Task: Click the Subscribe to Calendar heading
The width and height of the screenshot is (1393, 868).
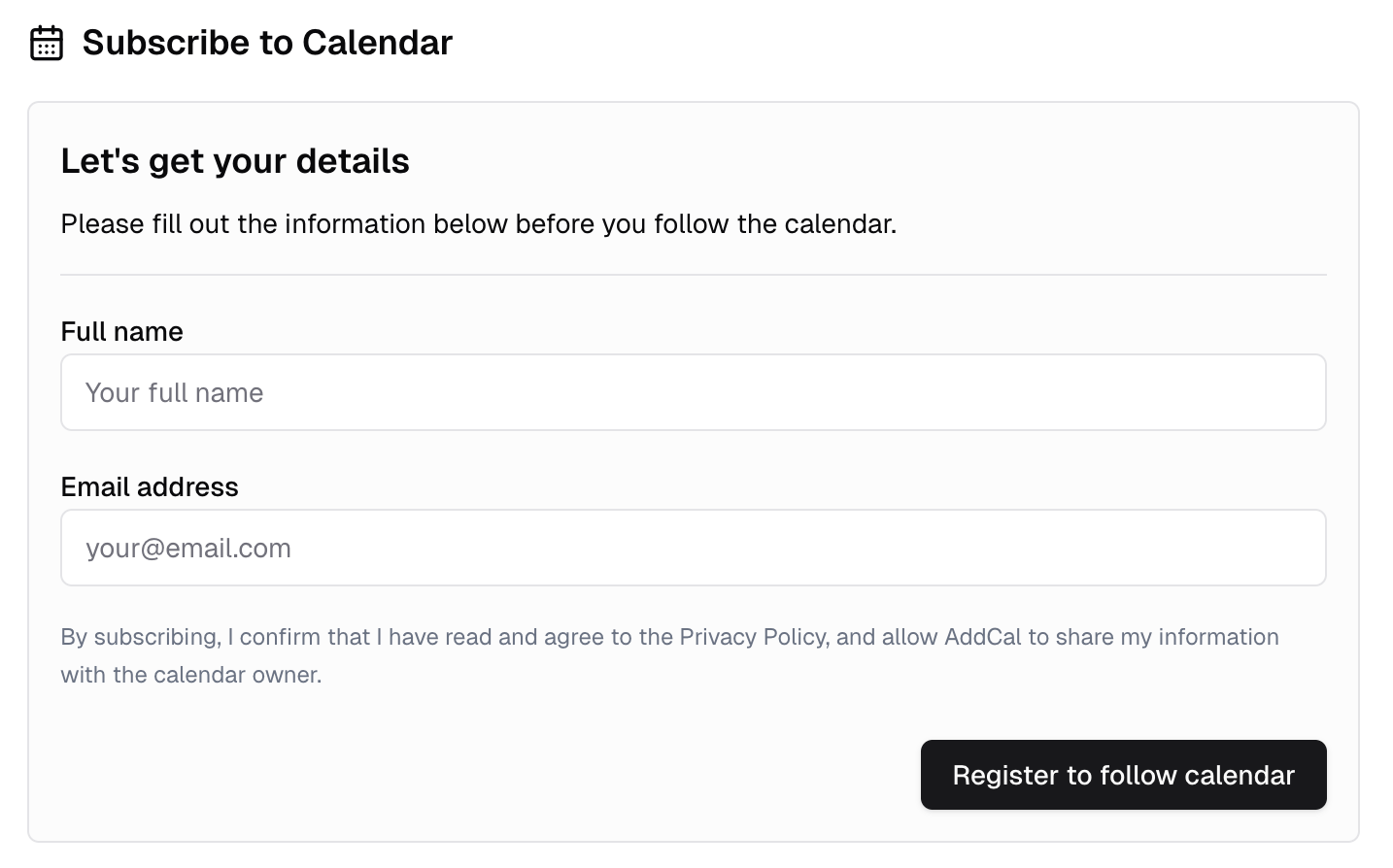Action: (x=266, y=43)
